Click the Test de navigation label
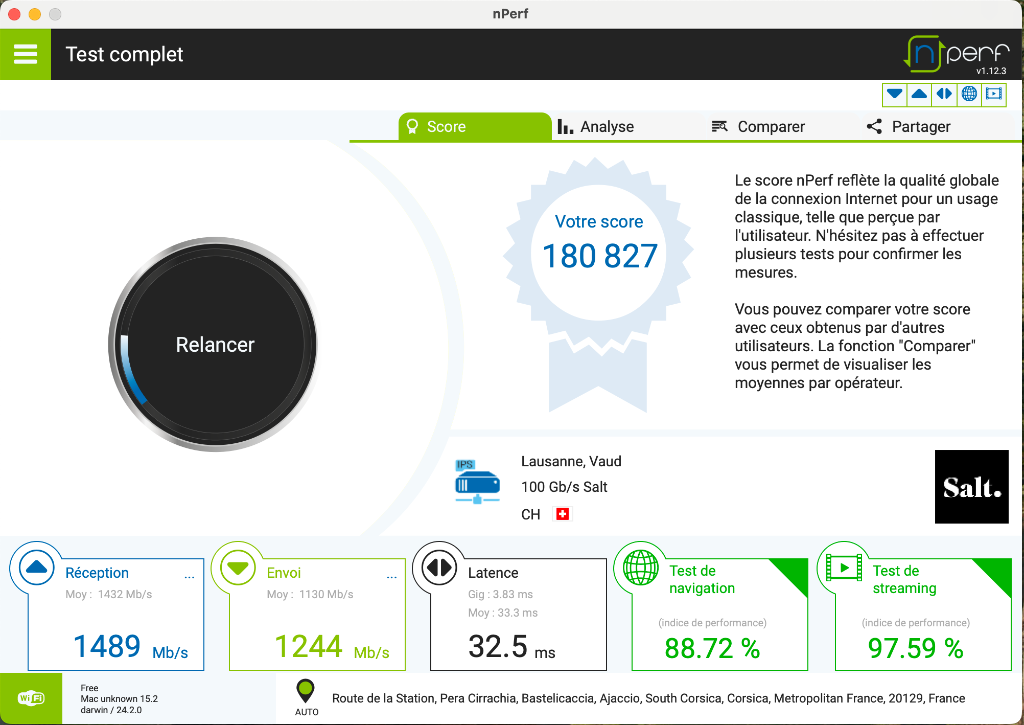Screen dimensions: 1024x725 point(702,579)
